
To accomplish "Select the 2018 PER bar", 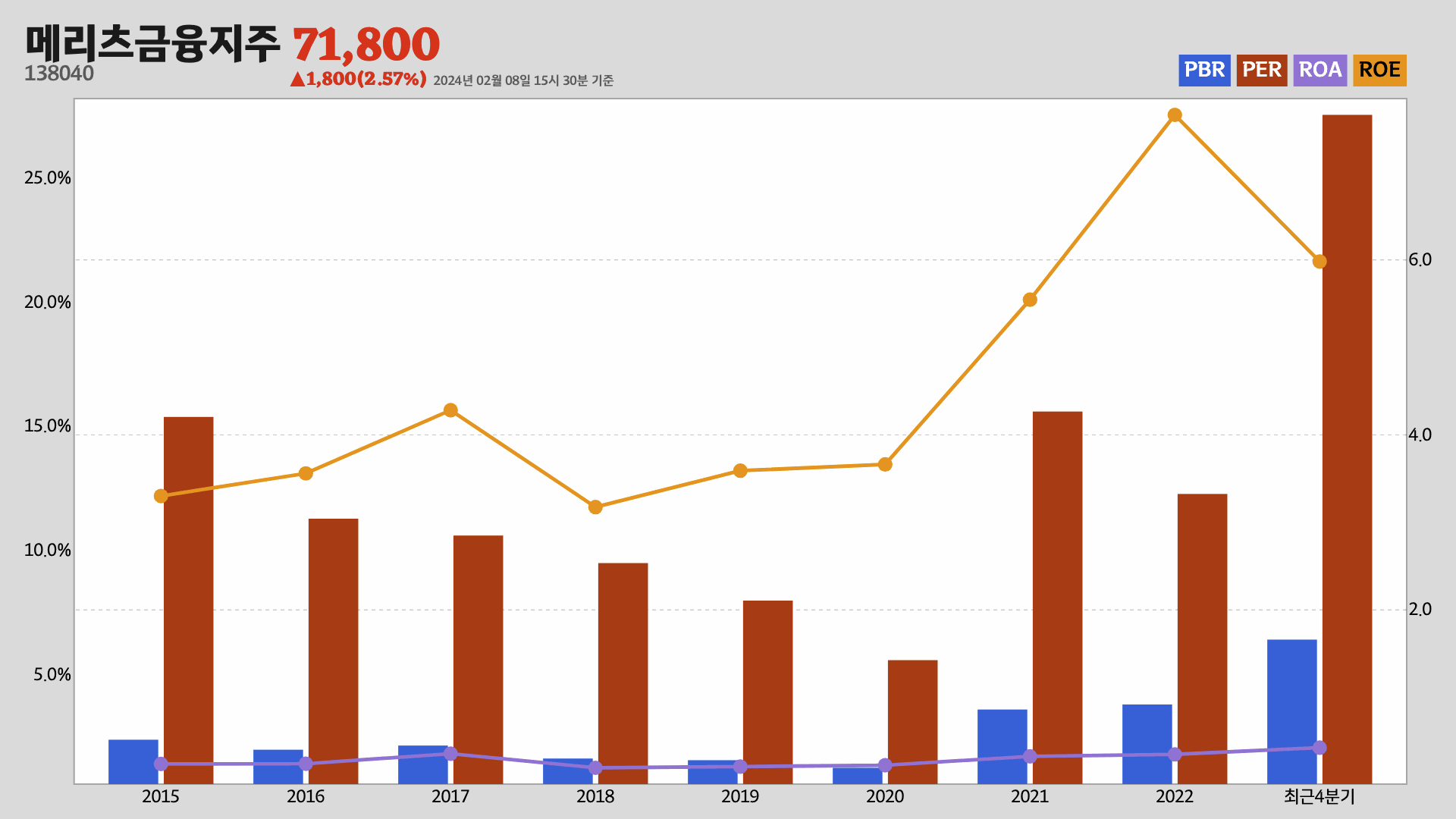I will pos(623,673).
